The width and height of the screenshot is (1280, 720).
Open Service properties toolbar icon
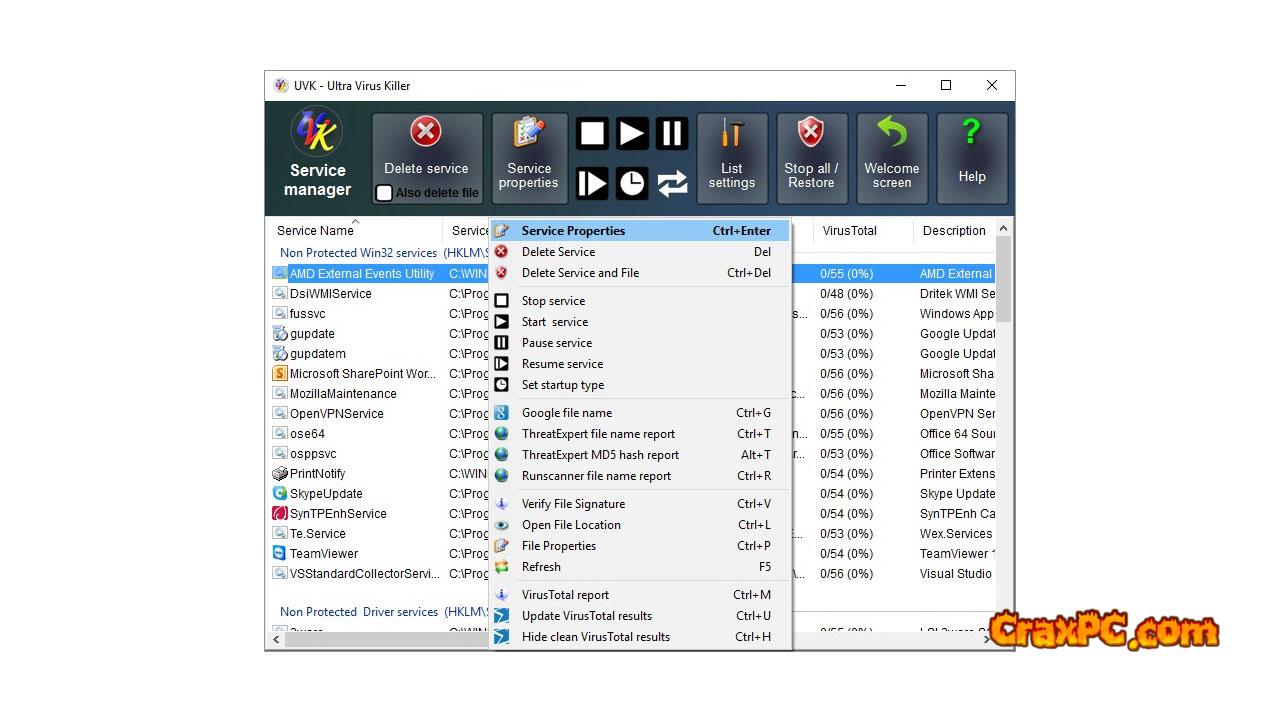coord(528,133)
